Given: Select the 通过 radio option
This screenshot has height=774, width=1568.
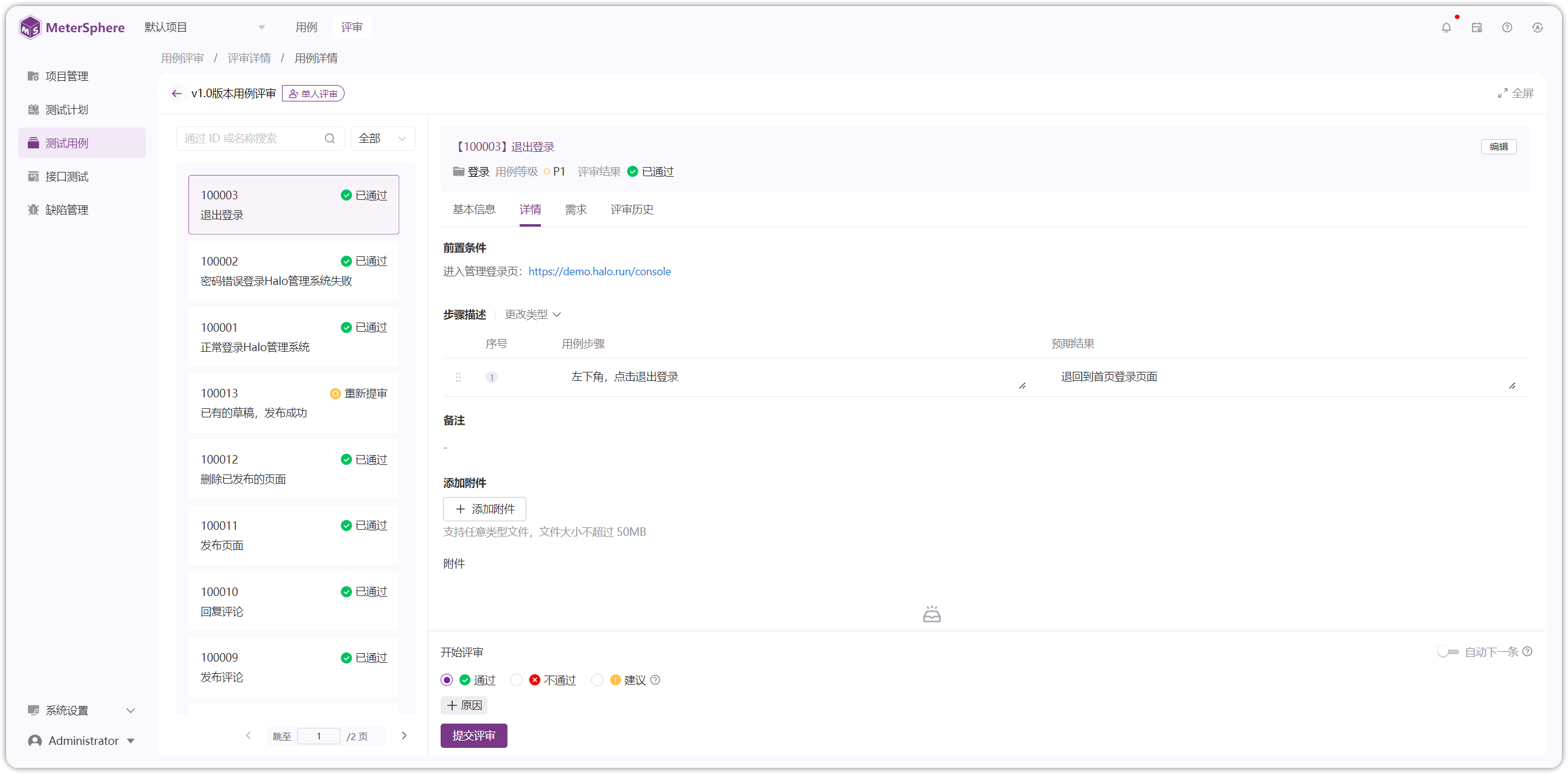Looking at the screenshot, I should coord(447,680).
